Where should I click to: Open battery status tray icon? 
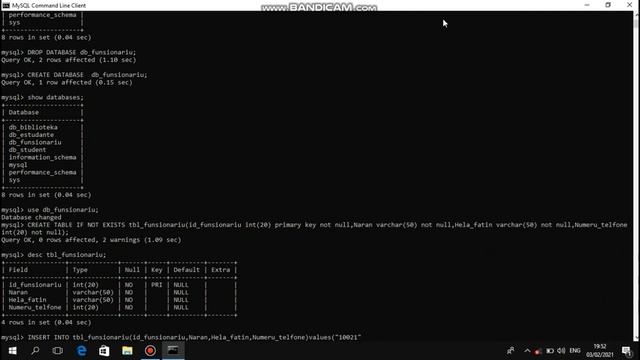[550, 351]
